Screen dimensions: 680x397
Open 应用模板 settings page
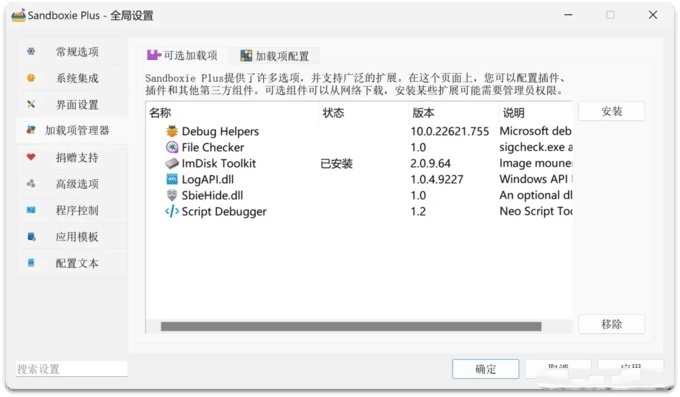pyautogui.click(x=73, y=237)
